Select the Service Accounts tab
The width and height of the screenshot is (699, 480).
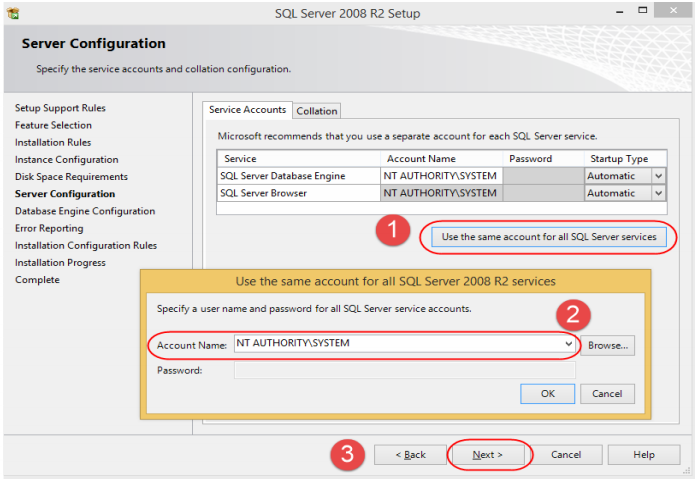(247, 110)
